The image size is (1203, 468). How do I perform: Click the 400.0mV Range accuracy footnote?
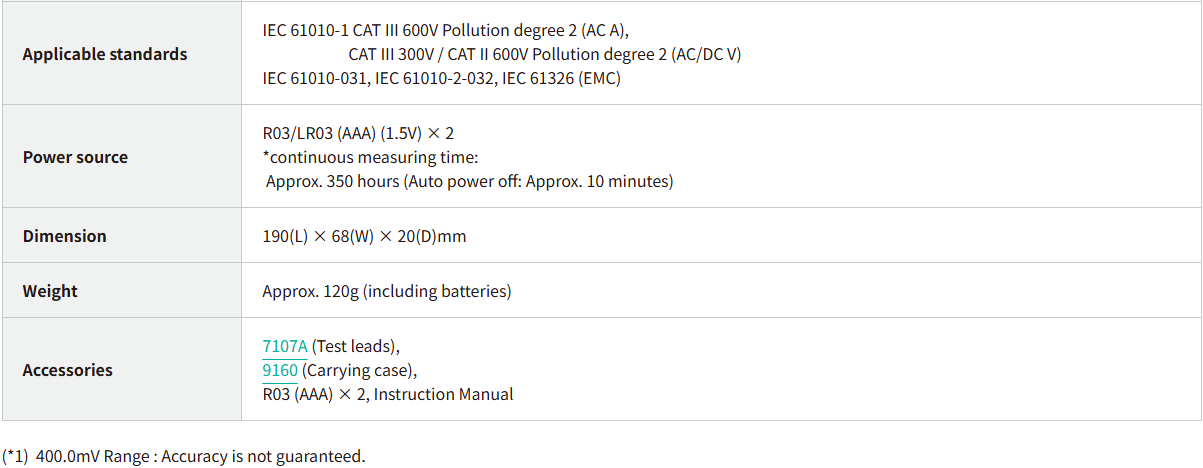tap(200, 456)
